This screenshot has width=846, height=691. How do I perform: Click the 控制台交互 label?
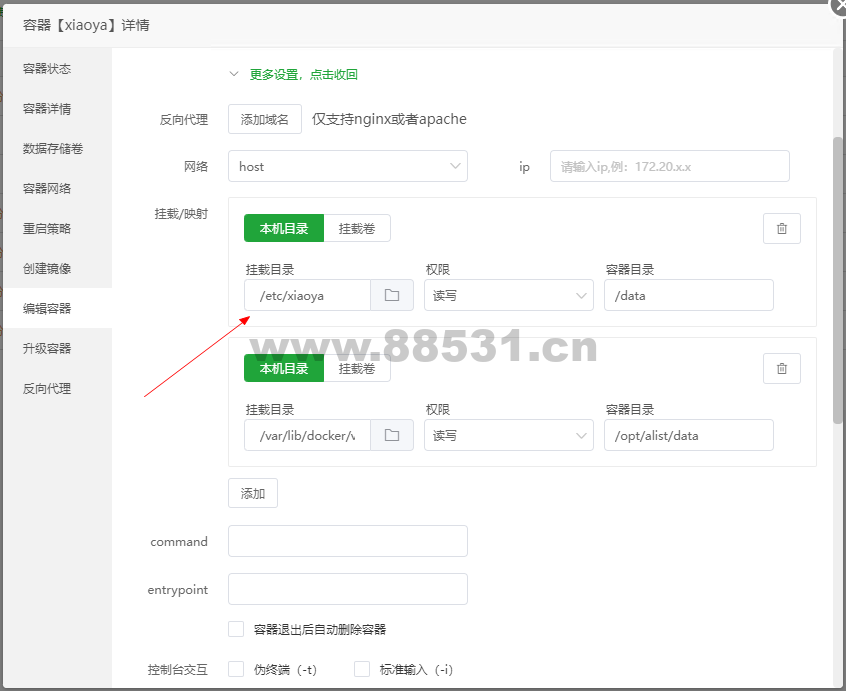pos(178,669)
